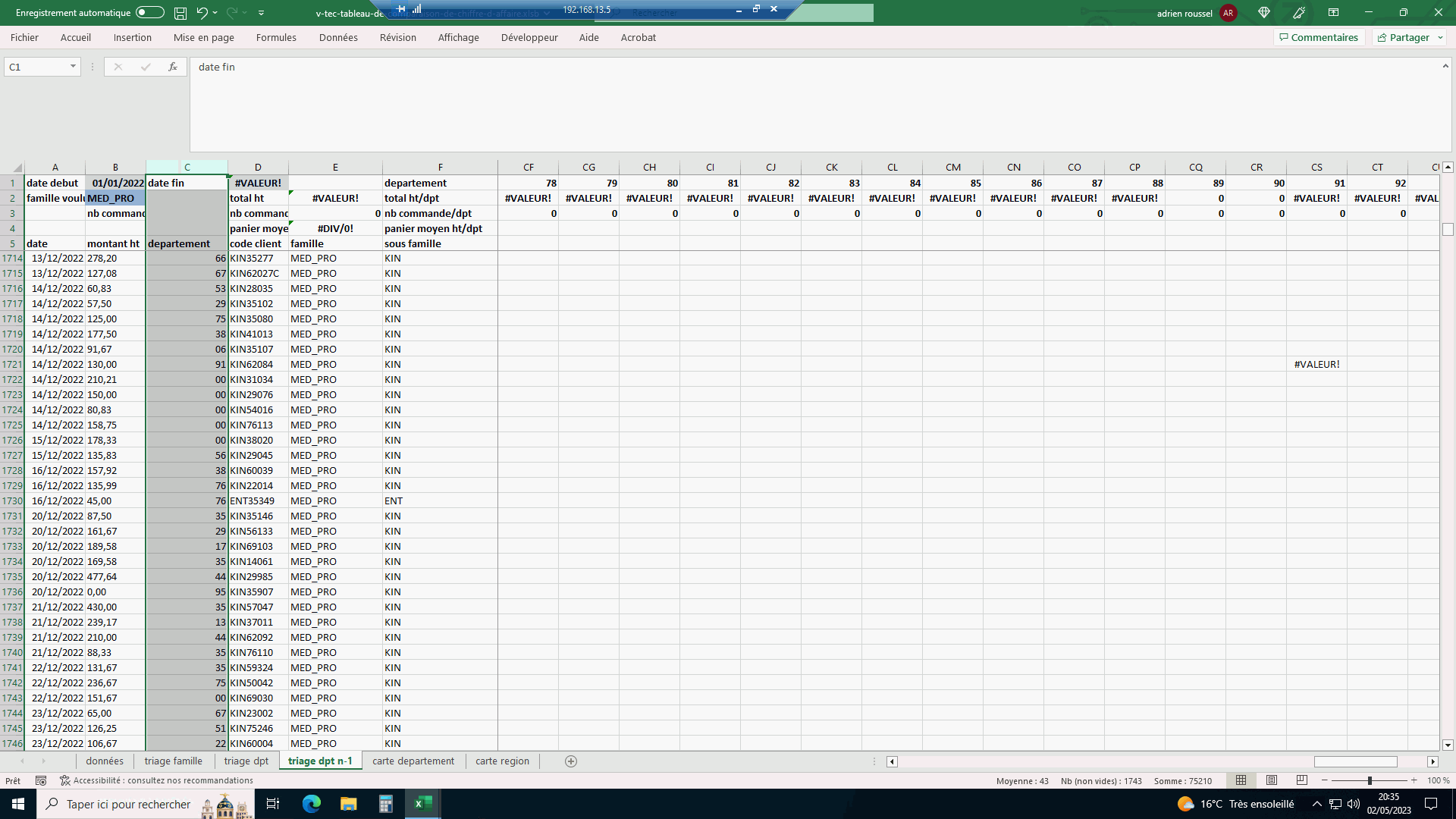Switch to the carte region sheet tab
Screen dimensions: 1456x819
[x=502, y=761]
